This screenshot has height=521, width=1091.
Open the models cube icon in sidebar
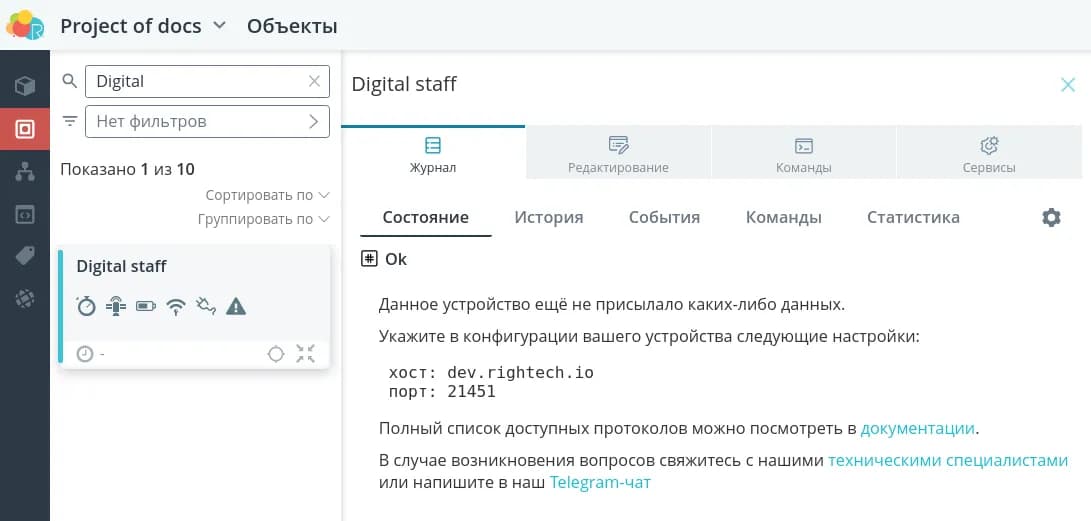pos(25,86)
